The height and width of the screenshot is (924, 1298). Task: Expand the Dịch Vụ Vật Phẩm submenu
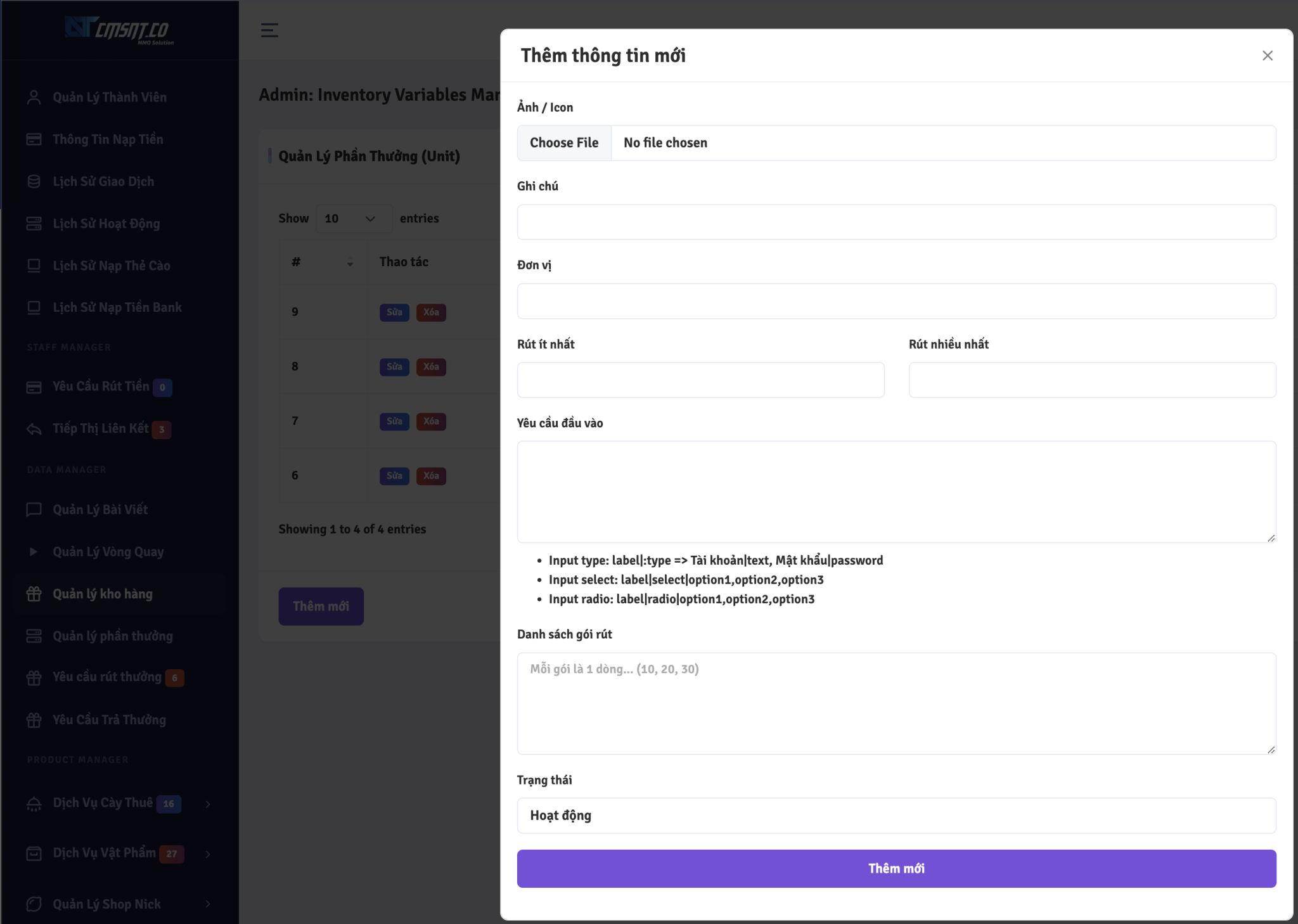tap(208, 854)
